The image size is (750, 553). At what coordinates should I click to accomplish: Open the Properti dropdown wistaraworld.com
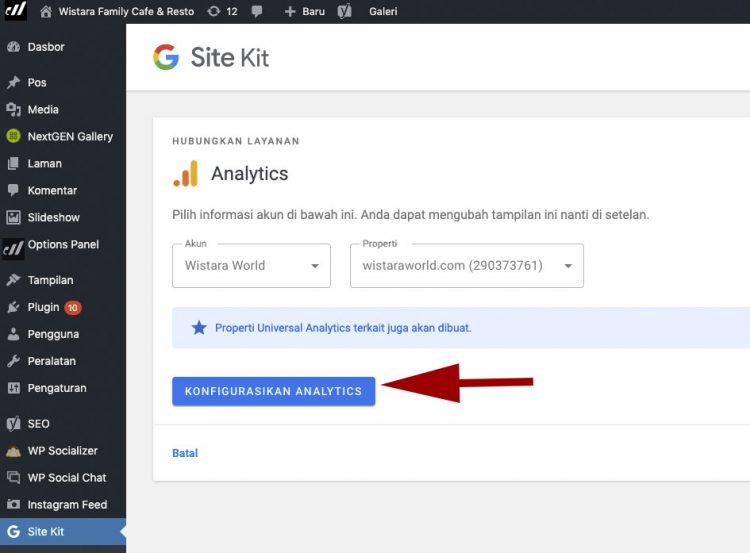pyautogui.click(x=466, y=265)
